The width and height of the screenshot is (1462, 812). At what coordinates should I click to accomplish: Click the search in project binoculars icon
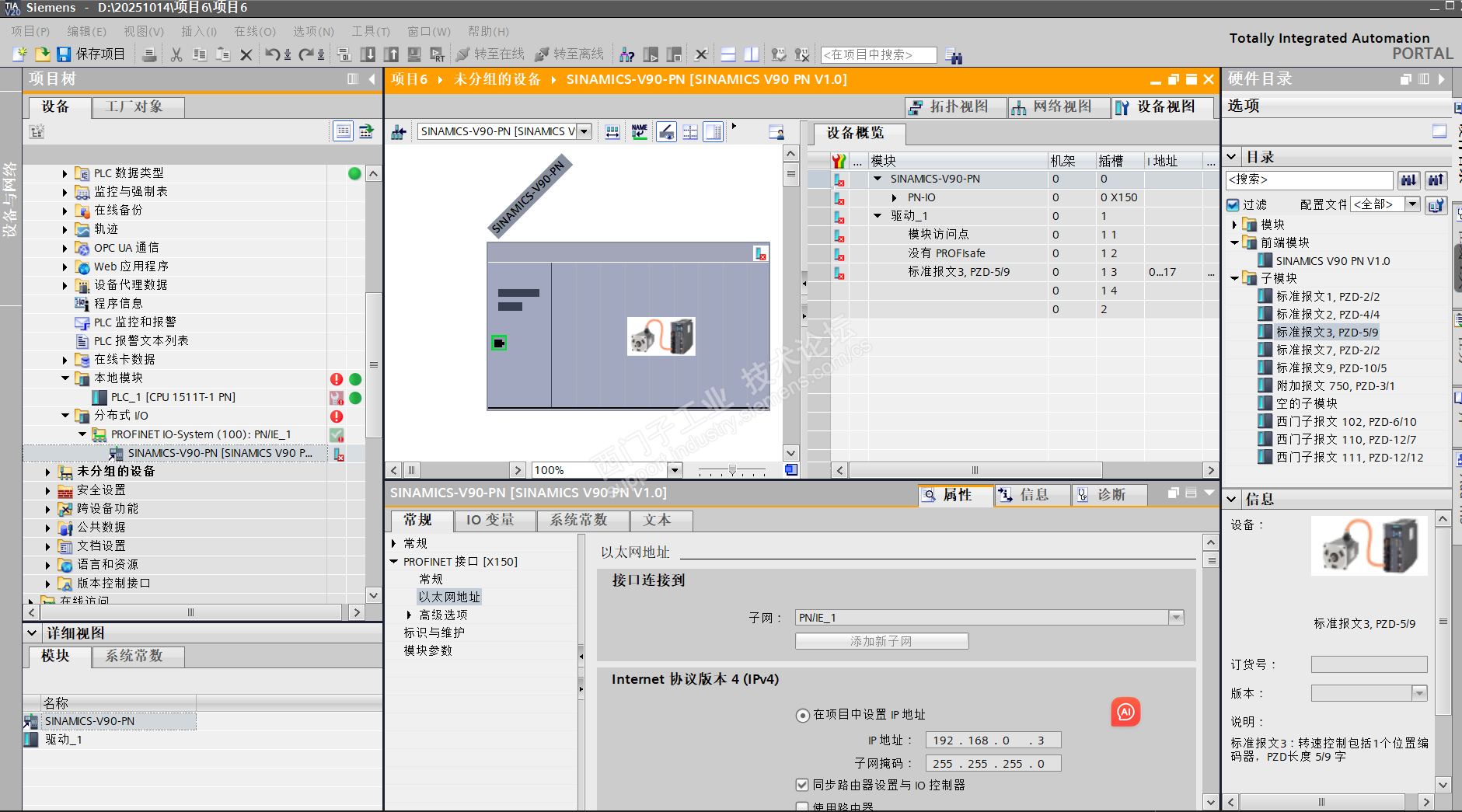(954, 55)
